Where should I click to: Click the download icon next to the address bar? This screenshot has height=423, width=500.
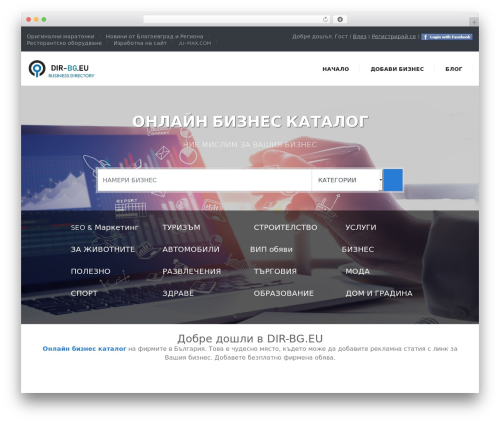tap(340, 19)
